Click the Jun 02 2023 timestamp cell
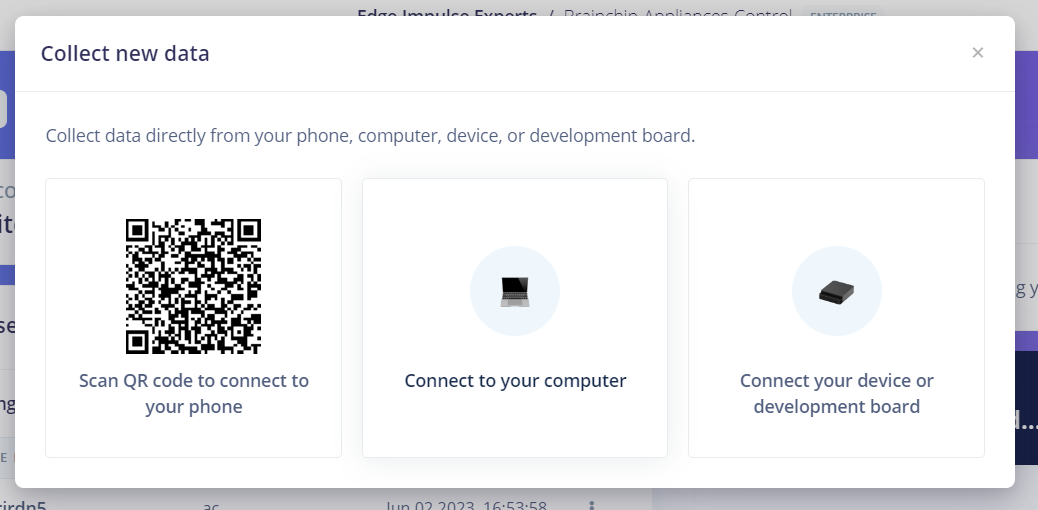This screenshot has height=510, width=1038. [x=466, y=506]
